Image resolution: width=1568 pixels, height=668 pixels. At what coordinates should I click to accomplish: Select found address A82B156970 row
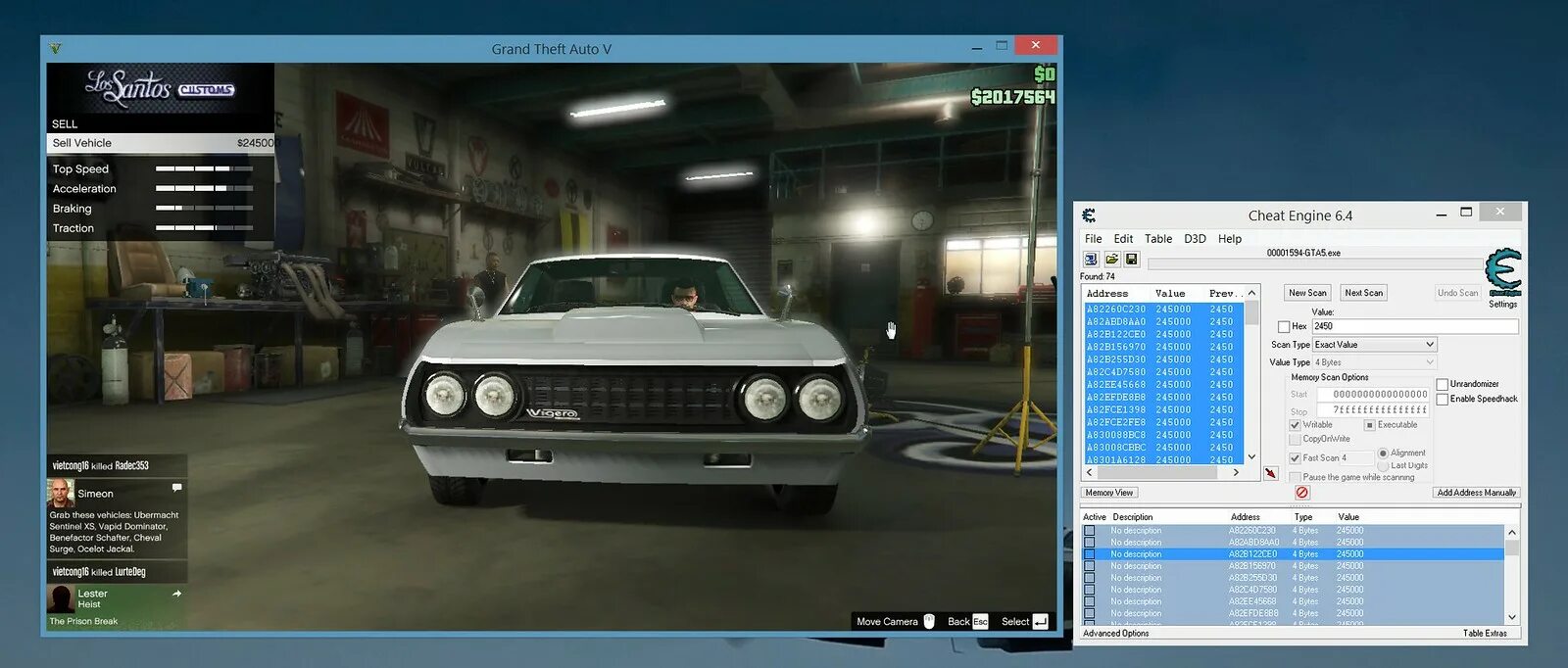pos(1163,347)
